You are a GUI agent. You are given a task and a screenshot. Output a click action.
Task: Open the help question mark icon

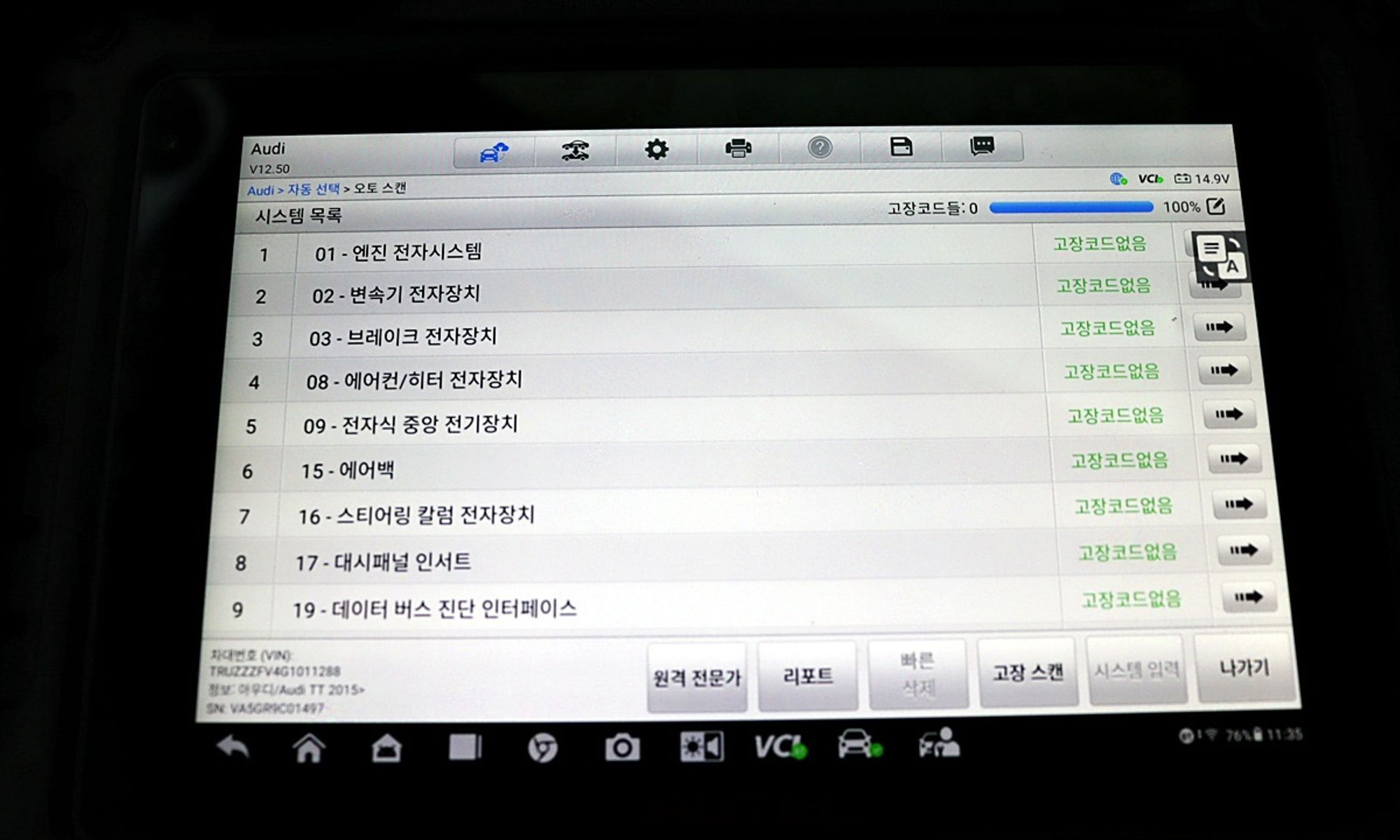[820, 148]
